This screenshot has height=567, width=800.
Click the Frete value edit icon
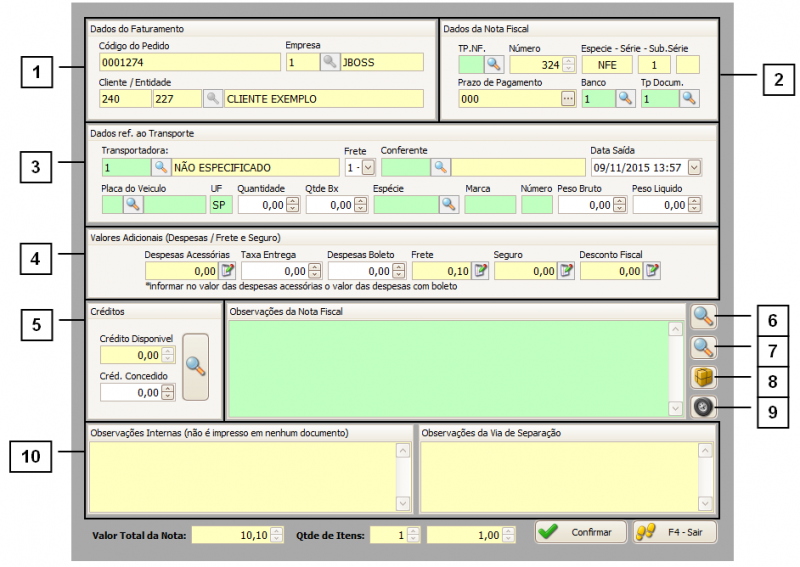pos(480,270)
